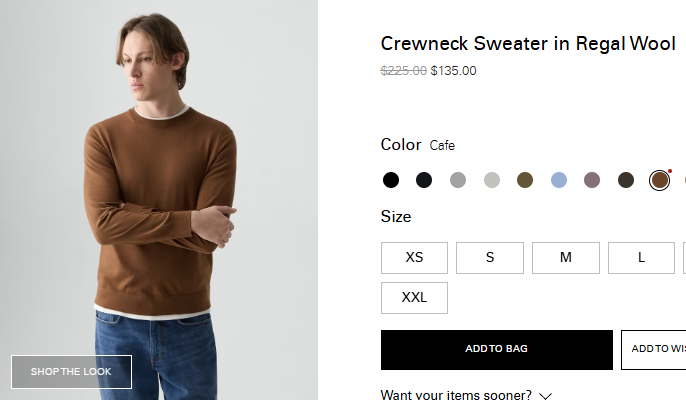Select the olive brown color swatch
Image resolution: width=686 pixels, height=400 pixels.
[525, 180]
